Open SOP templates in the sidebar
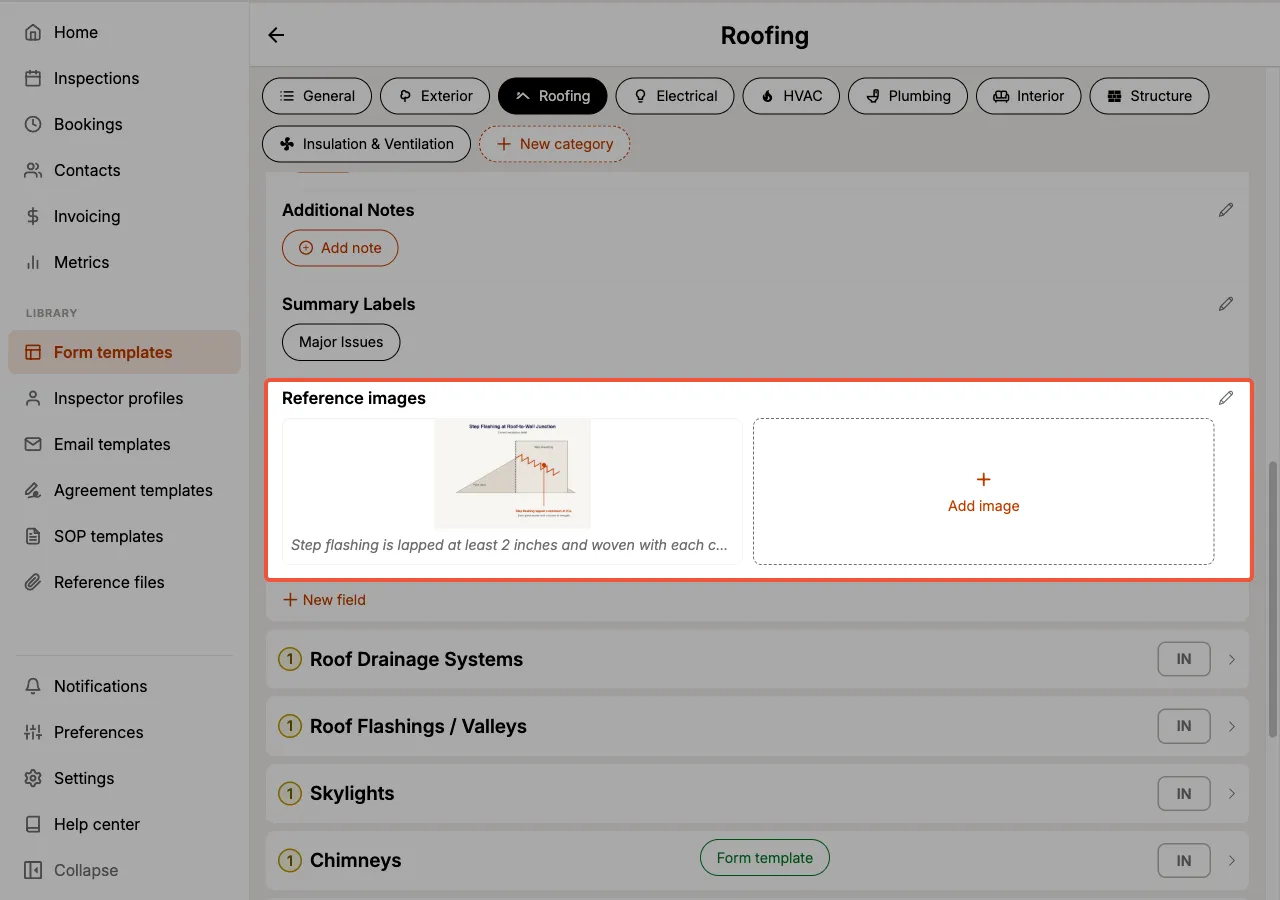 point(125,536)
